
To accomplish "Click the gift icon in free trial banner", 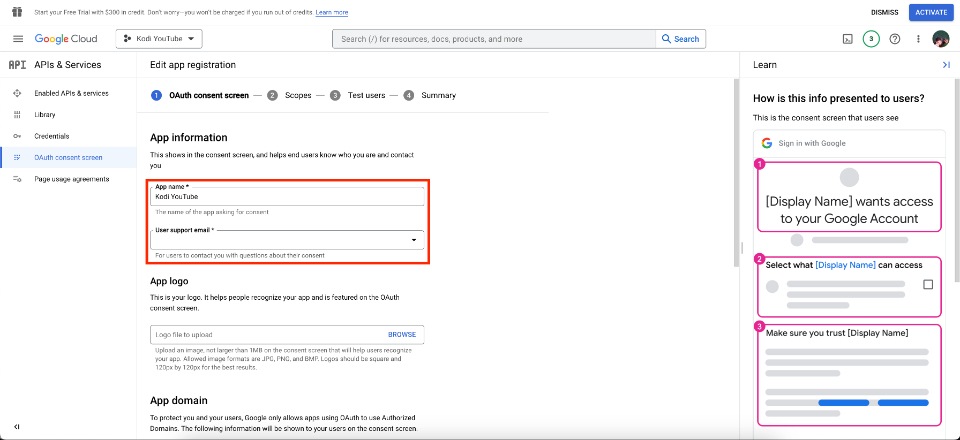I will point(18,12).
